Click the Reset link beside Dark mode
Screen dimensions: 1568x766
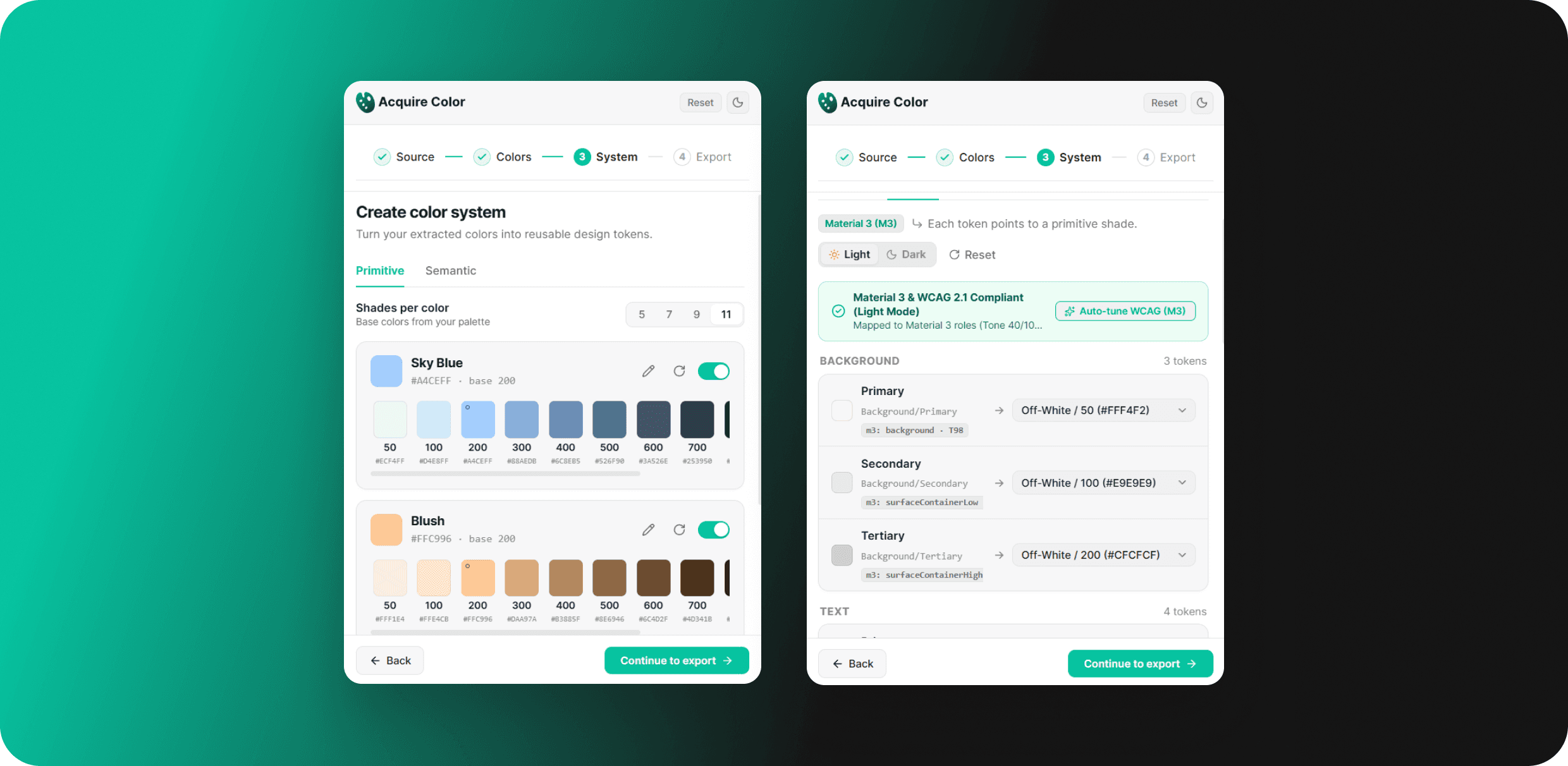(972, 255)
